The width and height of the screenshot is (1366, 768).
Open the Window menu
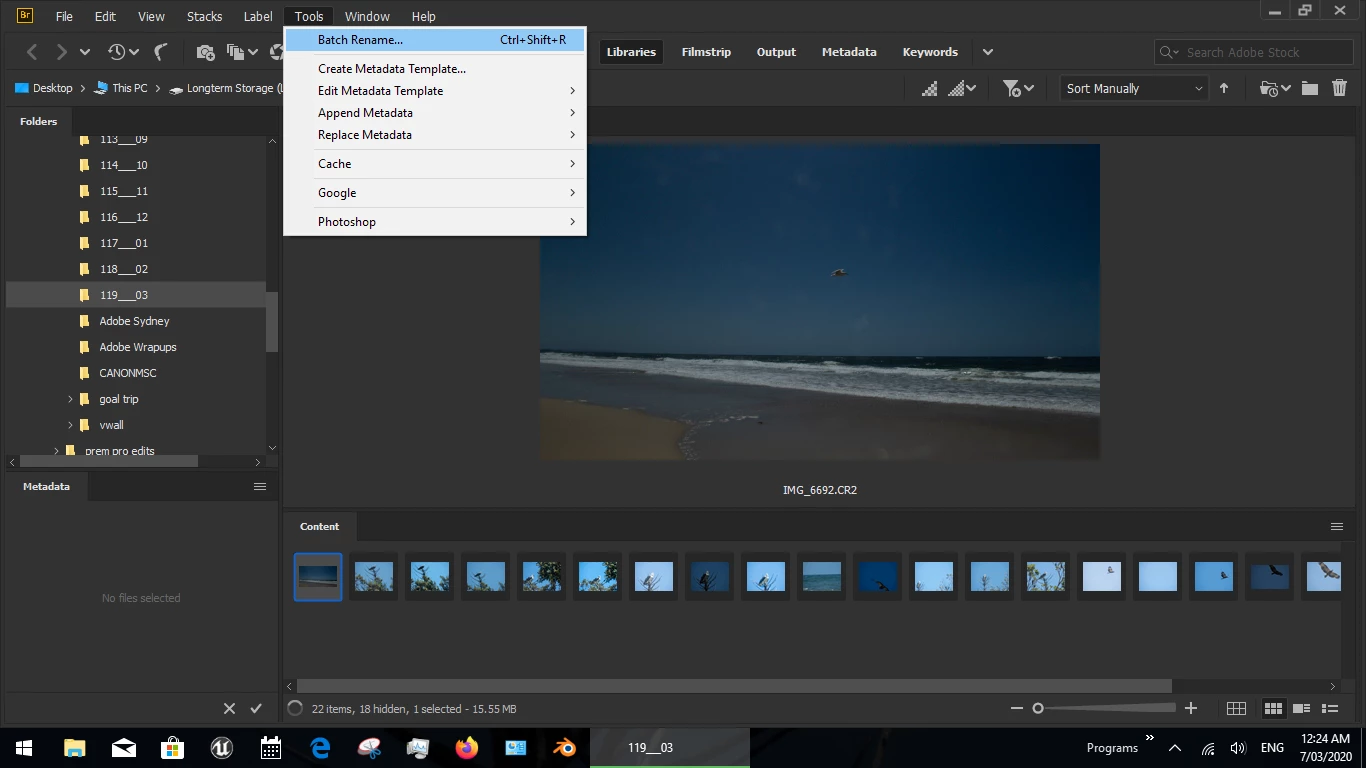(367, 16)
